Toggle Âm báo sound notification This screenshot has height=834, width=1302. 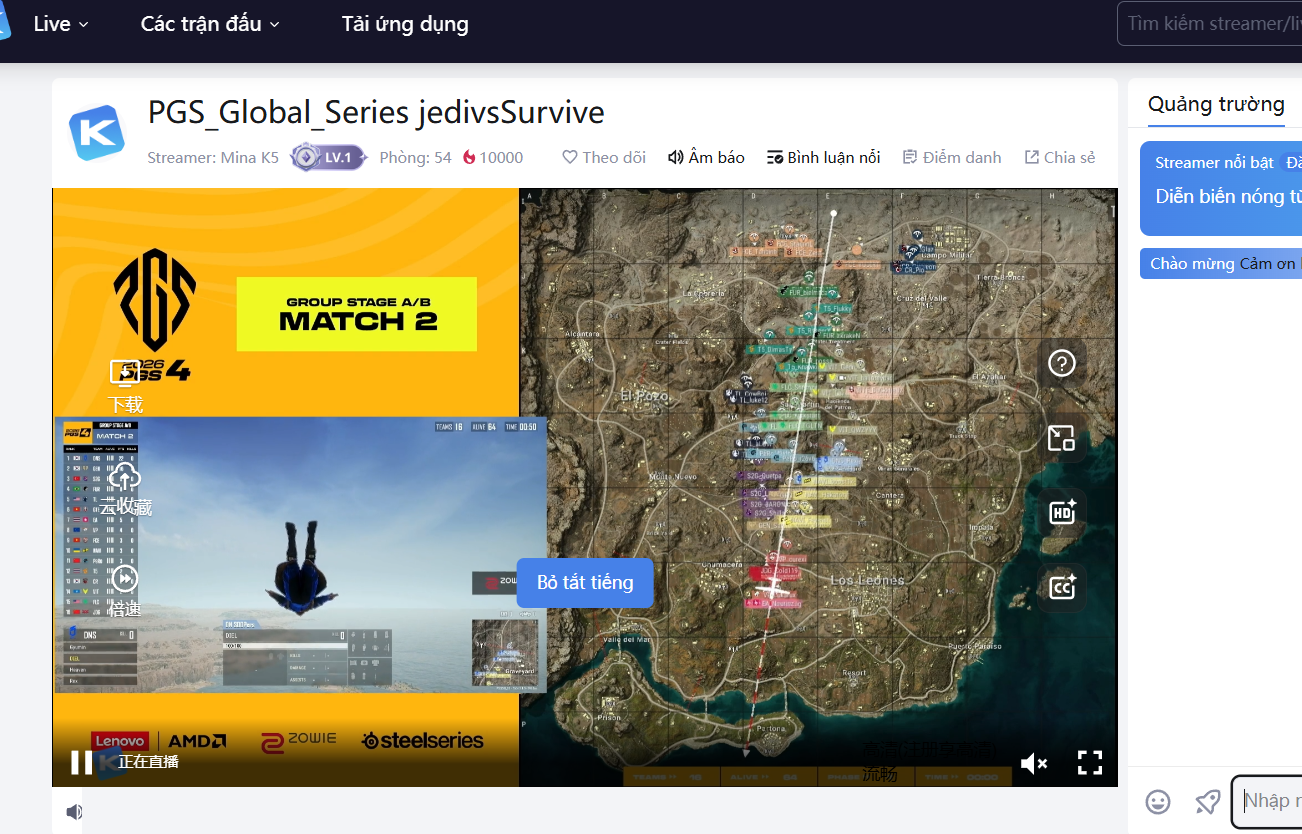click(706, 157)
